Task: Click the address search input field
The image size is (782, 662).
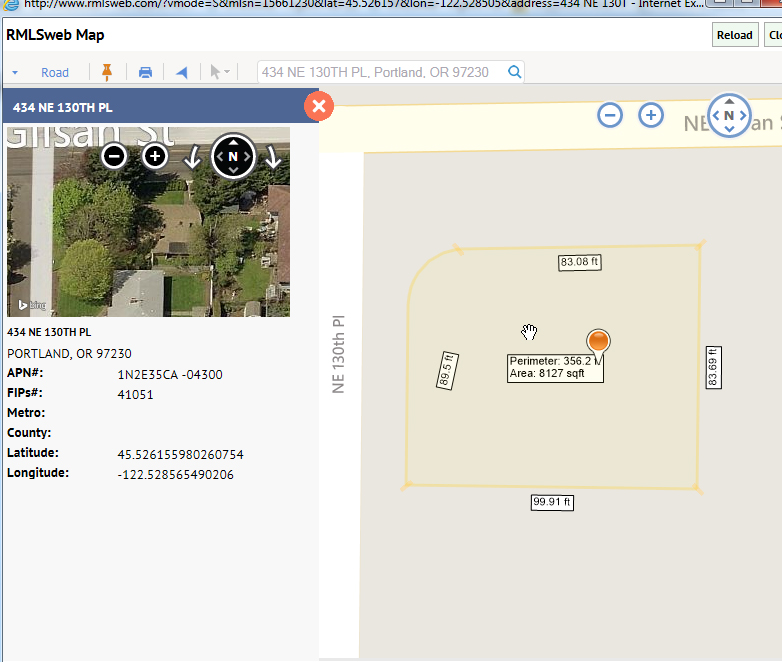Action: (380, 72)
